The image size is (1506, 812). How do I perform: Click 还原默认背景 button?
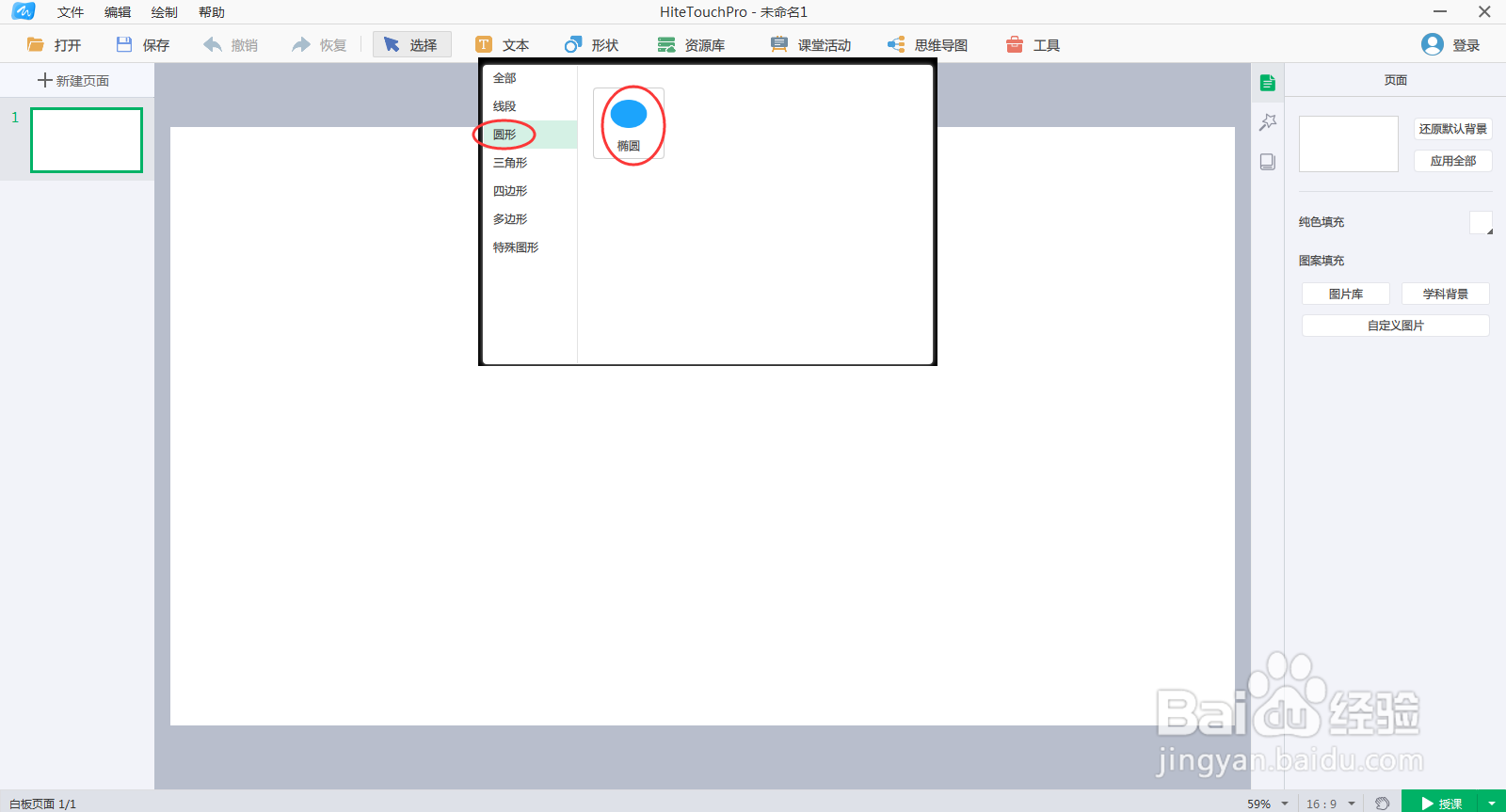1453,129
